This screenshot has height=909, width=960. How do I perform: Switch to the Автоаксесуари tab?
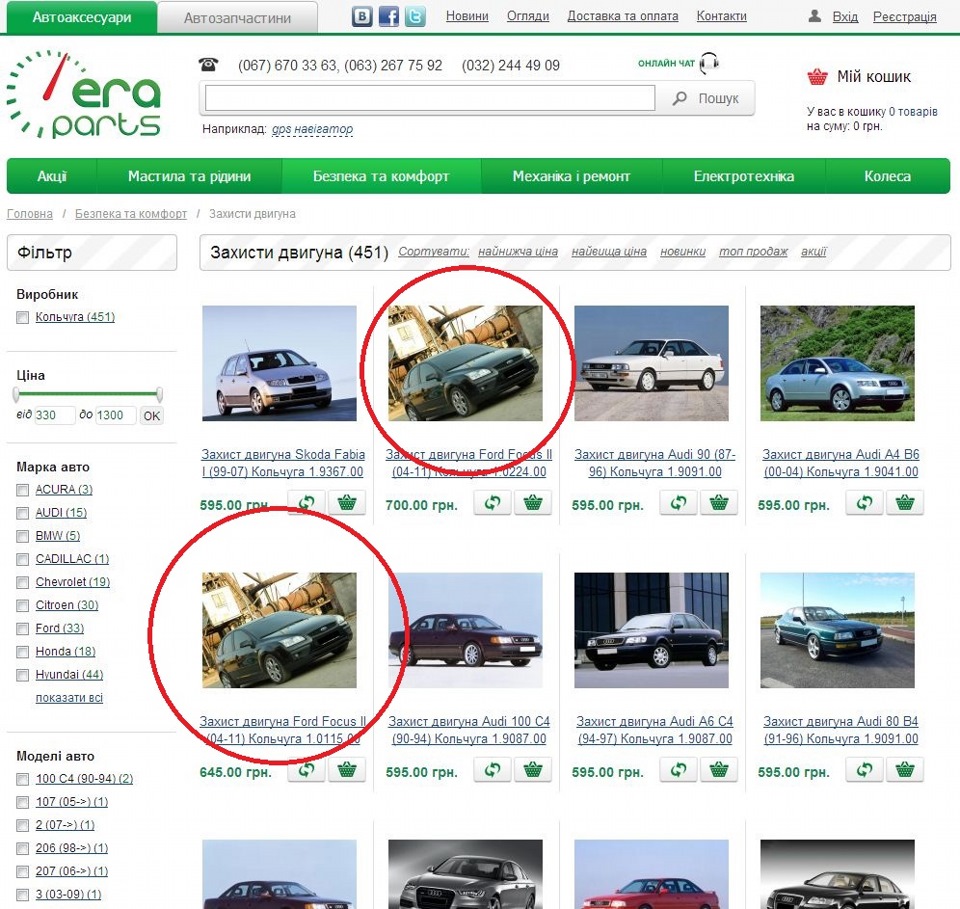pyautogui.click(x=82, y=17)
